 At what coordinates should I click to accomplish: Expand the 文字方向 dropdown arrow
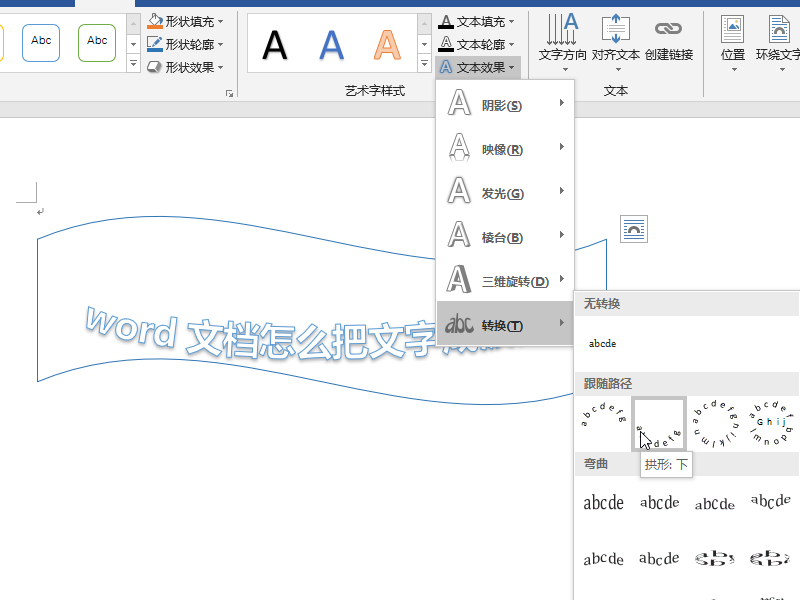tap(565, 69)
